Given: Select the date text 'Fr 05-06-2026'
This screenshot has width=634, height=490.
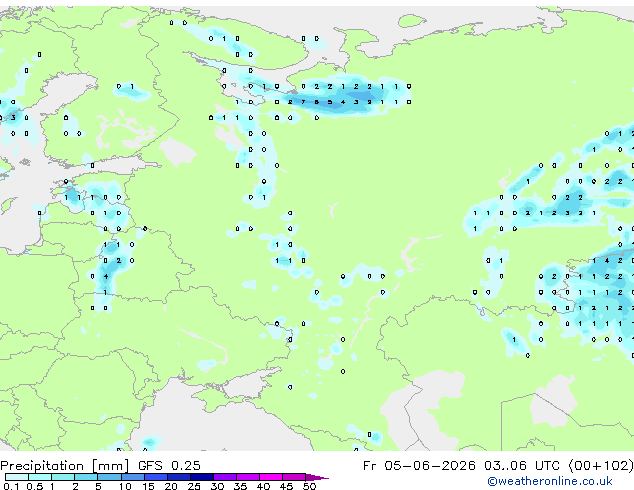Looking at the screenshot, I should coord(419,466).
